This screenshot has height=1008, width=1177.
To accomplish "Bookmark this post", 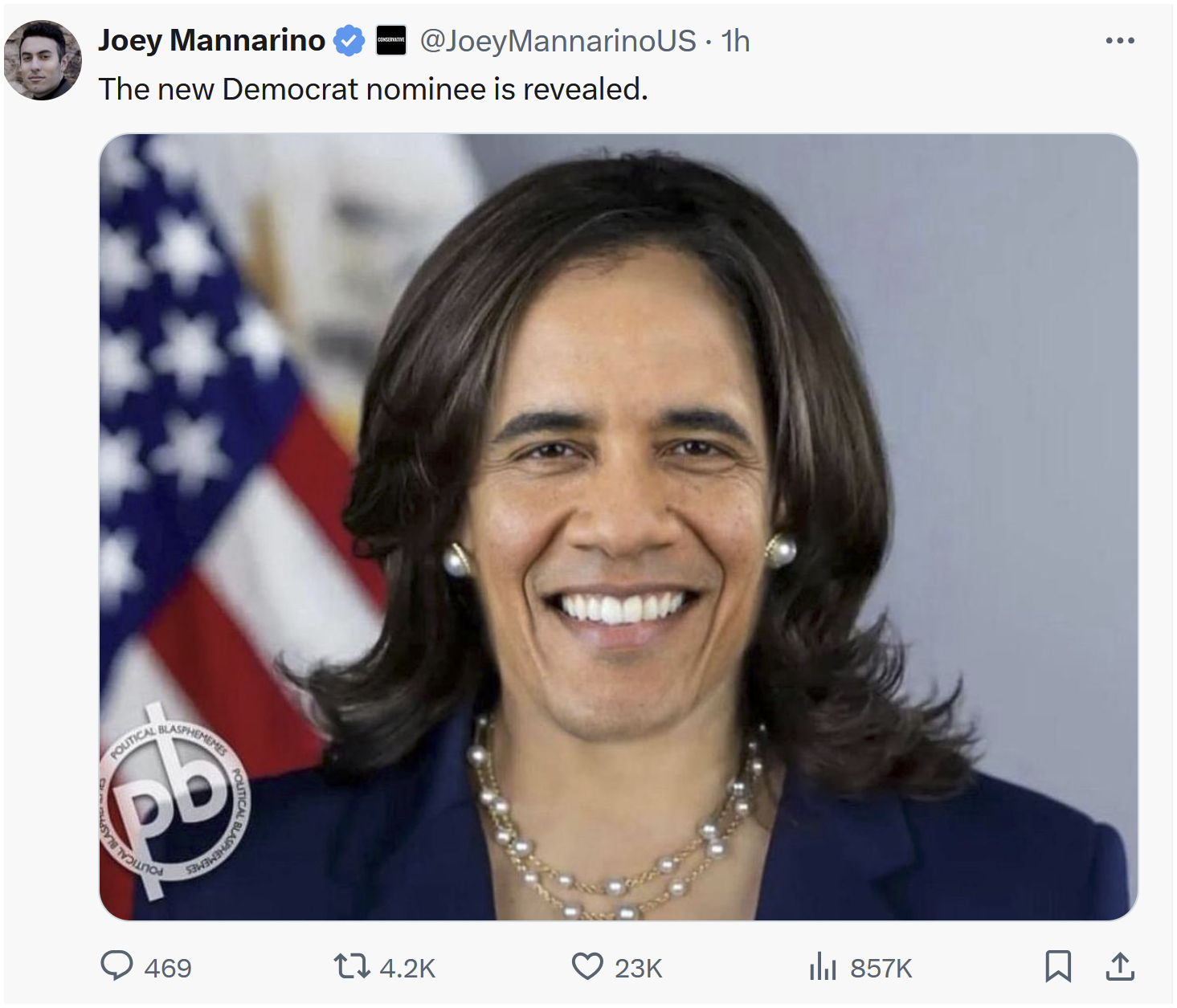I will pos(1058,965).
